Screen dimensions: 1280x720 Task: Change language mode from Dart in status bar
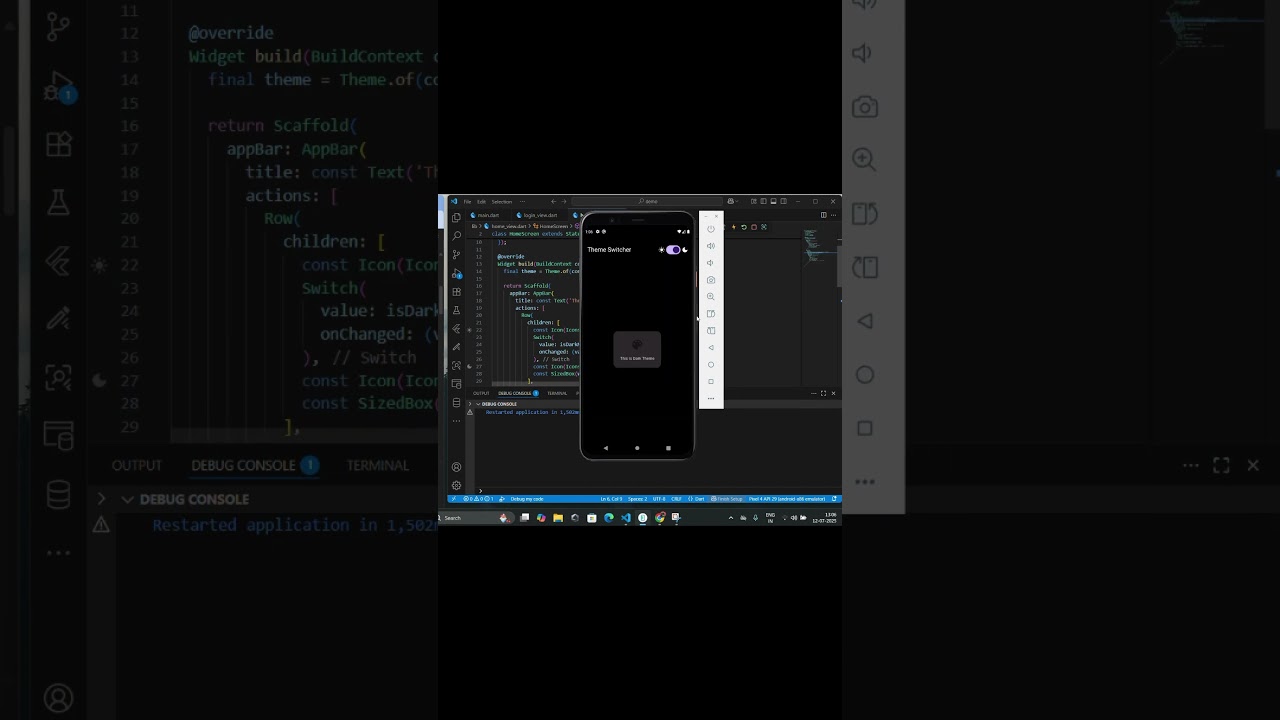pyautogui.click(x=700, y=499)
